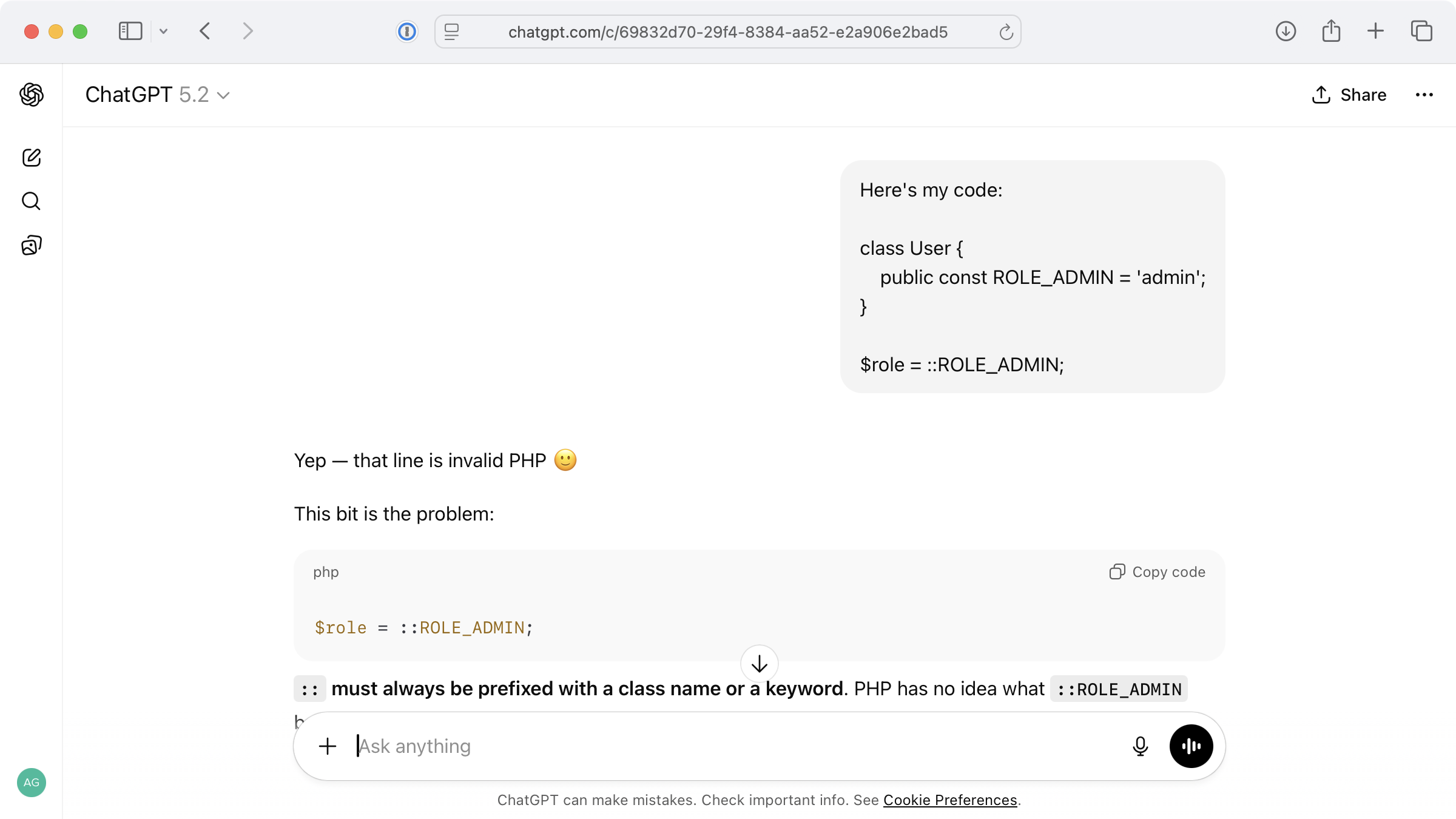
Task: Click the Share button
Action: (x=1349, y=95)
